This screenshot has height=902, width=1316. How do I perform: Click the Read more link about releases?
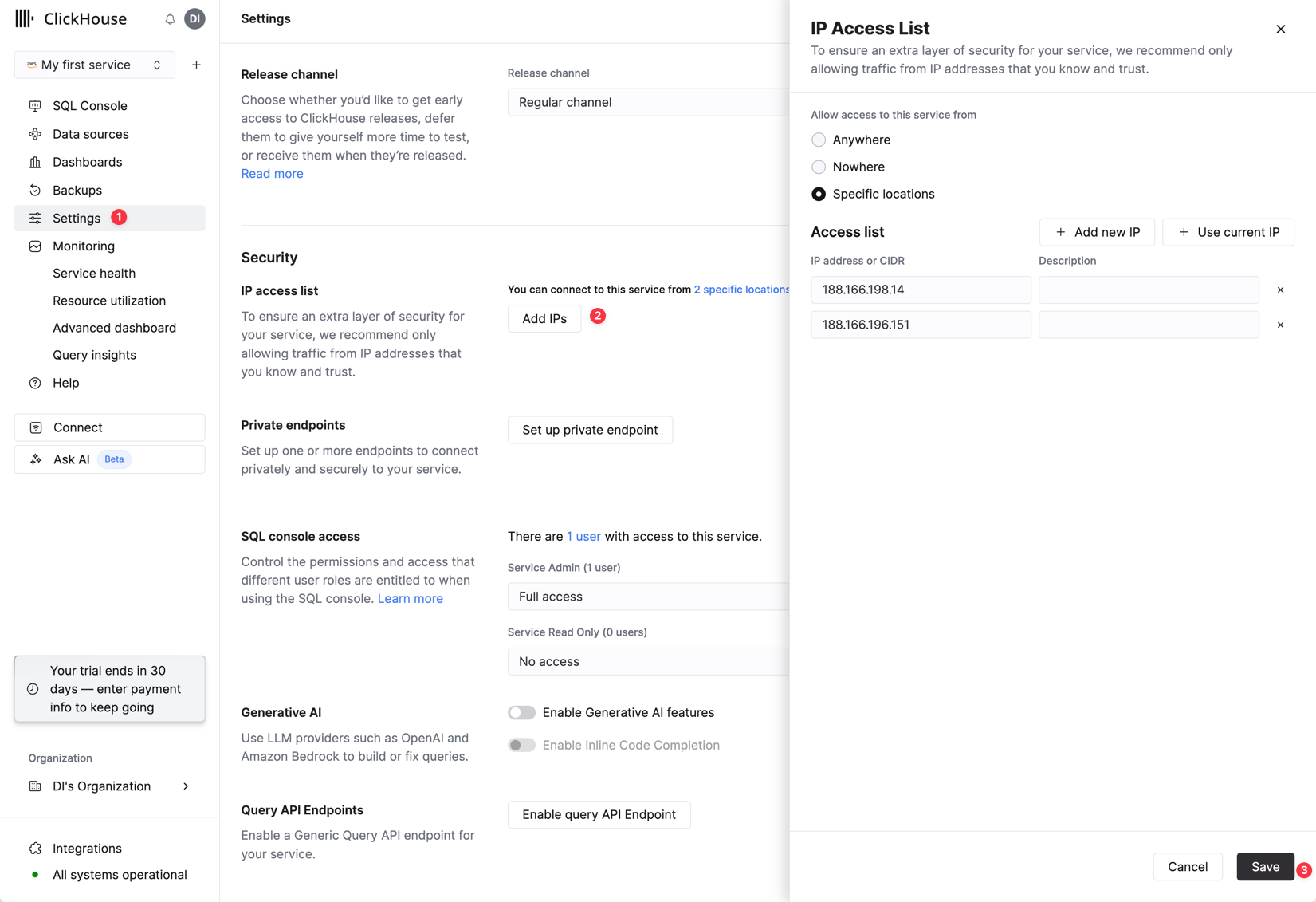click(x=271, y=173)
